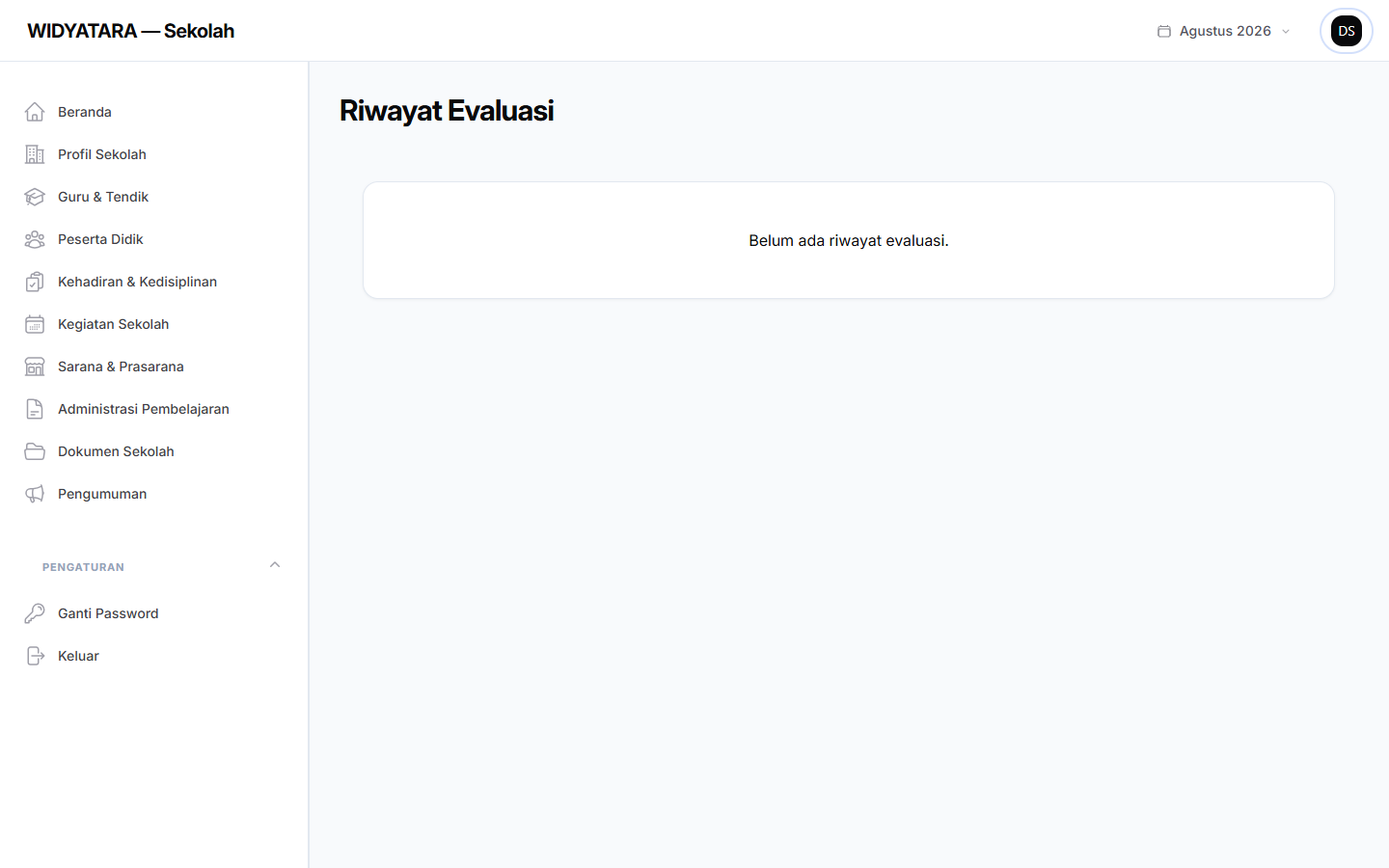Click the Kegiatan Sekolah calendar icon
This screenshot has width=1389, height=868.
point(35,324)
